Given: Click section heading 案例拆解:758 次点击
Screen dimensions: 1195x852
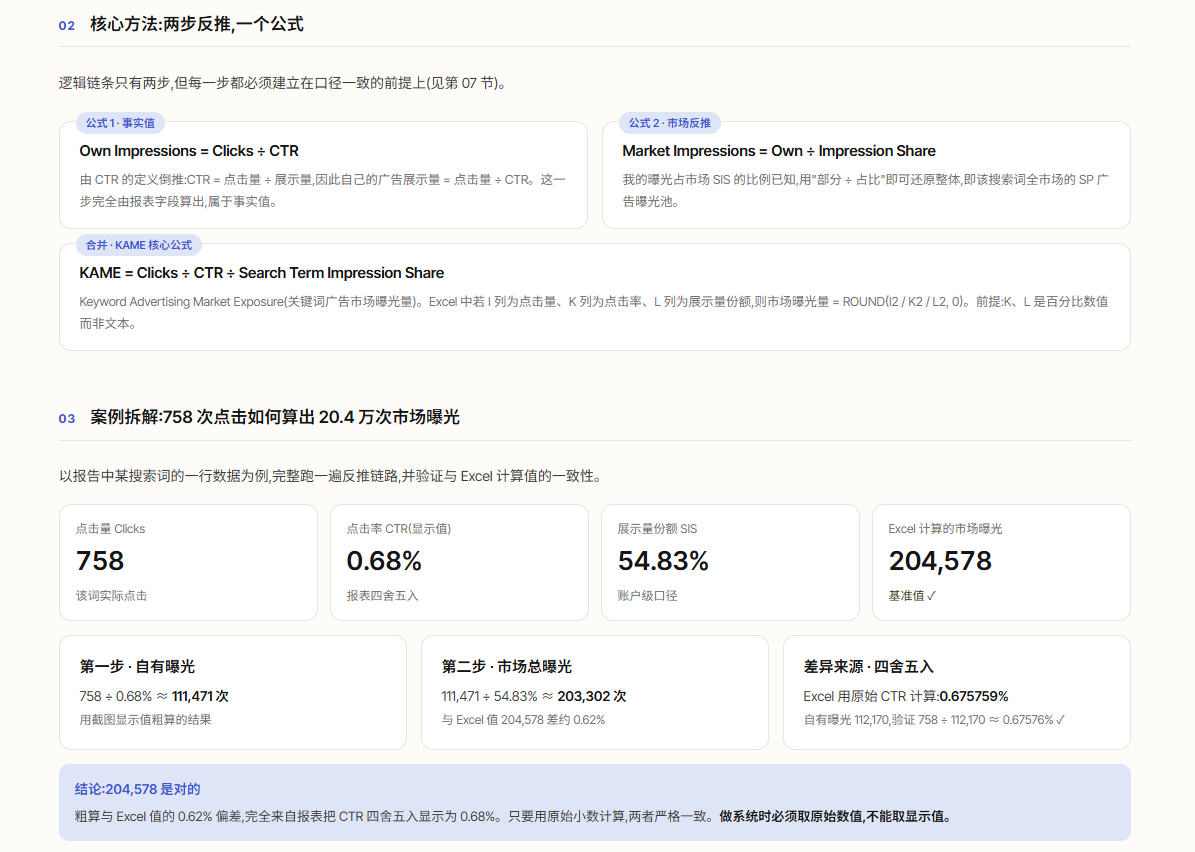Looking at the screenshot, I should point(274,418).
